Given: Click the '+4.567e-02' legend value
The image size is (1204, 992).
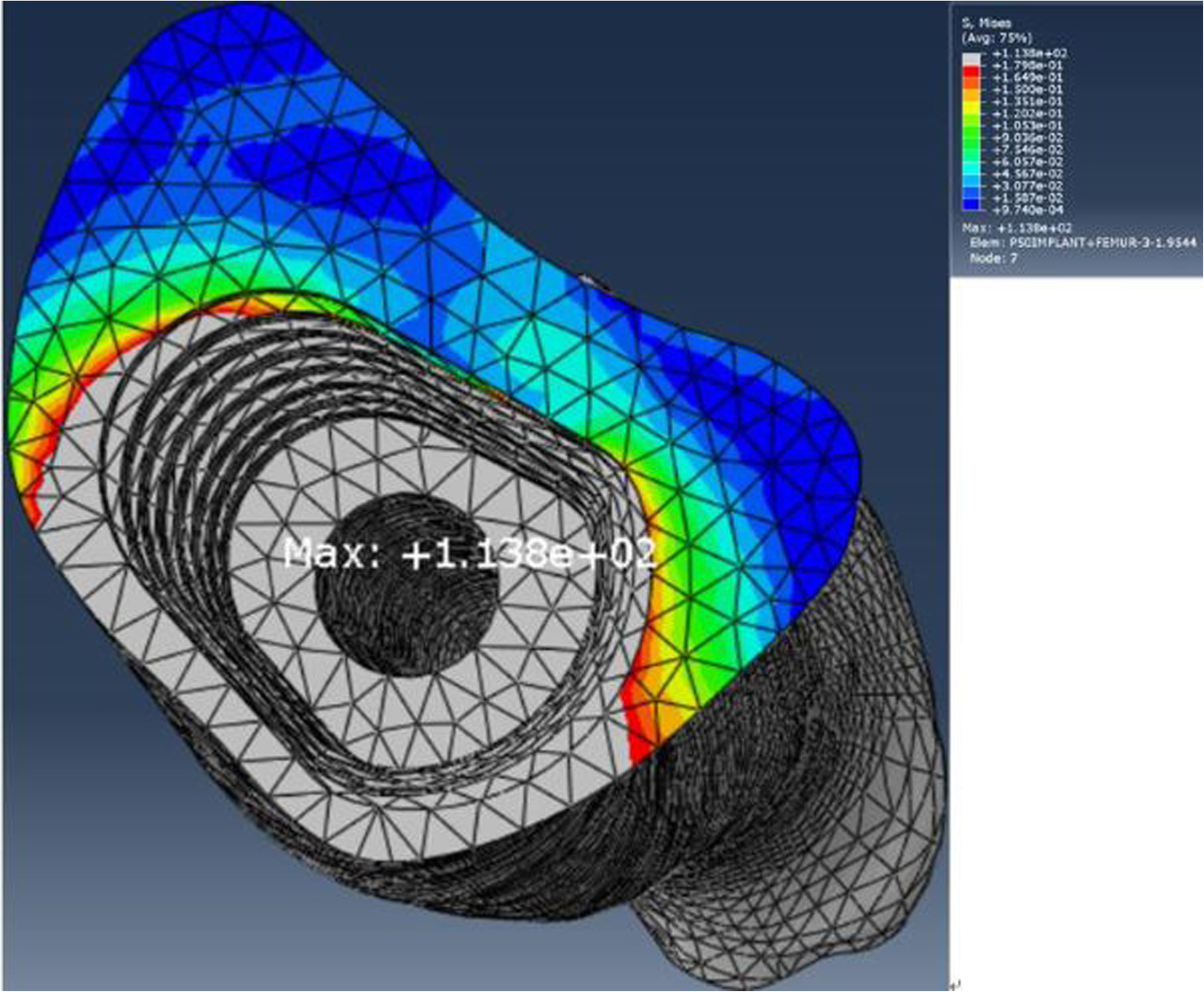Looking at the screenshot, I should point(1027,174).
